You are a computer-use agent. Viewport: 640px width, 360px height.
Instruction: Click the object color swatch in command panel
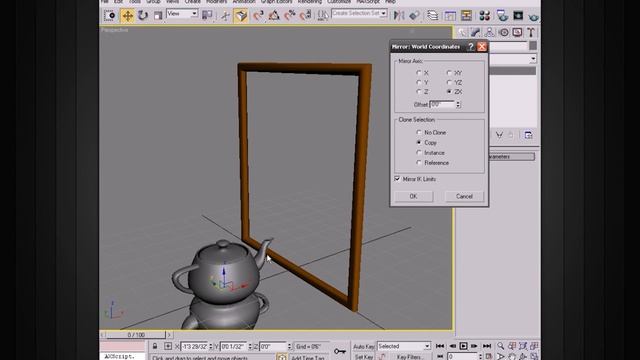(x=533, y=46)
